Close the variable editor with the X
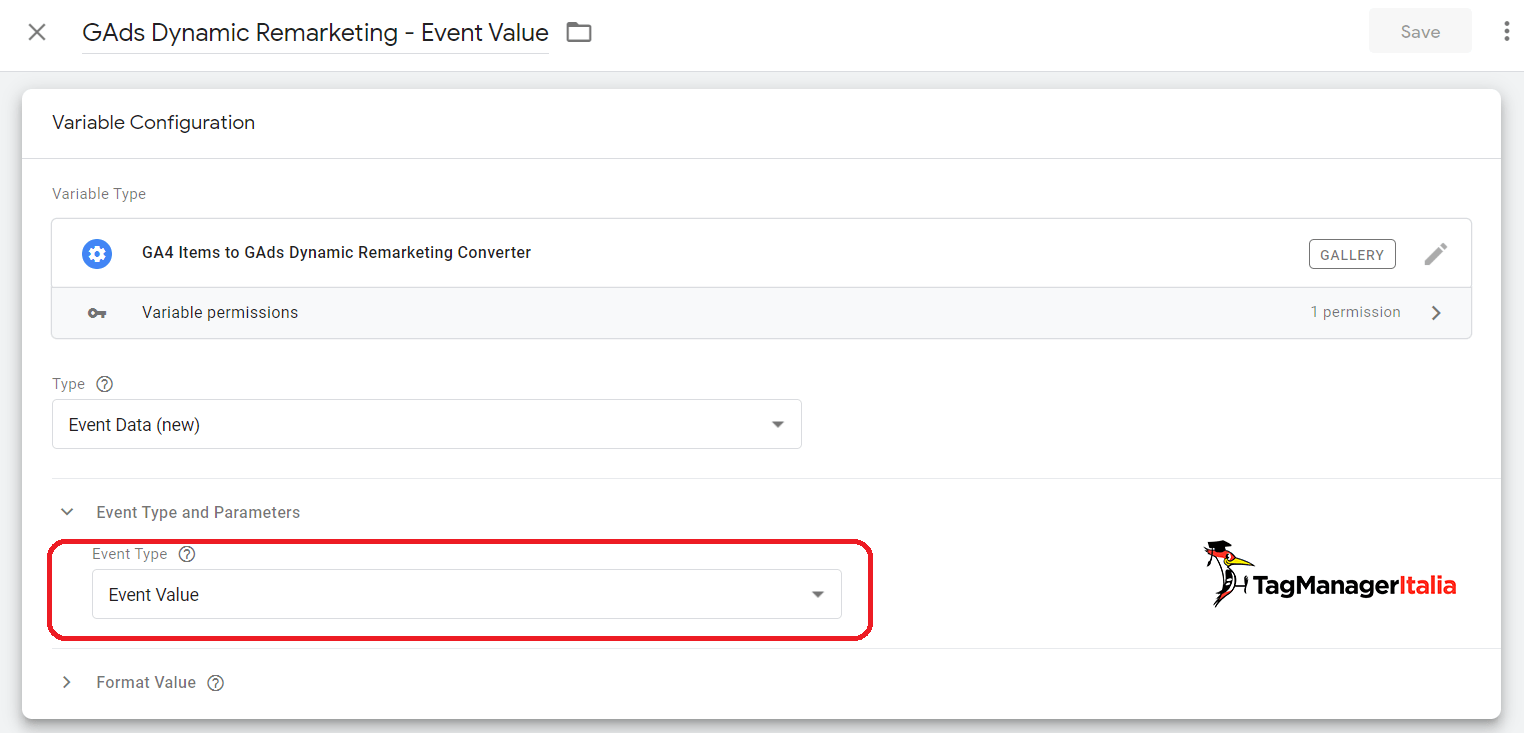Screen dimensions: 1524x733 point(37,31)
